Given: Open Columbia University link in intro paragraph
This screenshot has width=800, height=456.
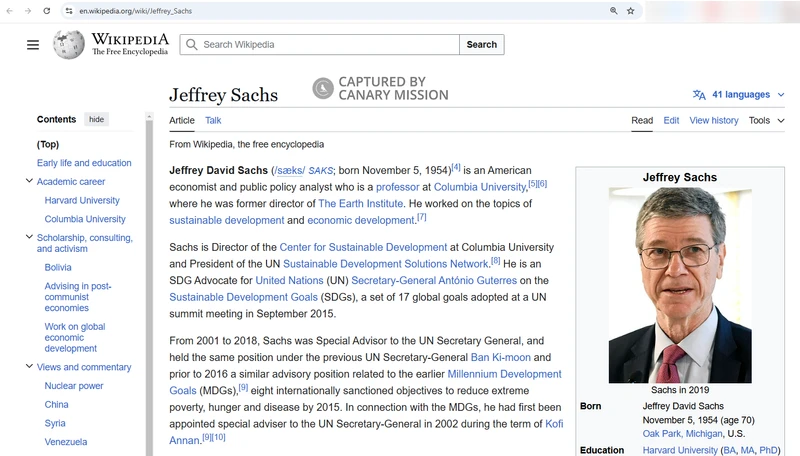Looking at the screenshot, I should pos(480,187).
